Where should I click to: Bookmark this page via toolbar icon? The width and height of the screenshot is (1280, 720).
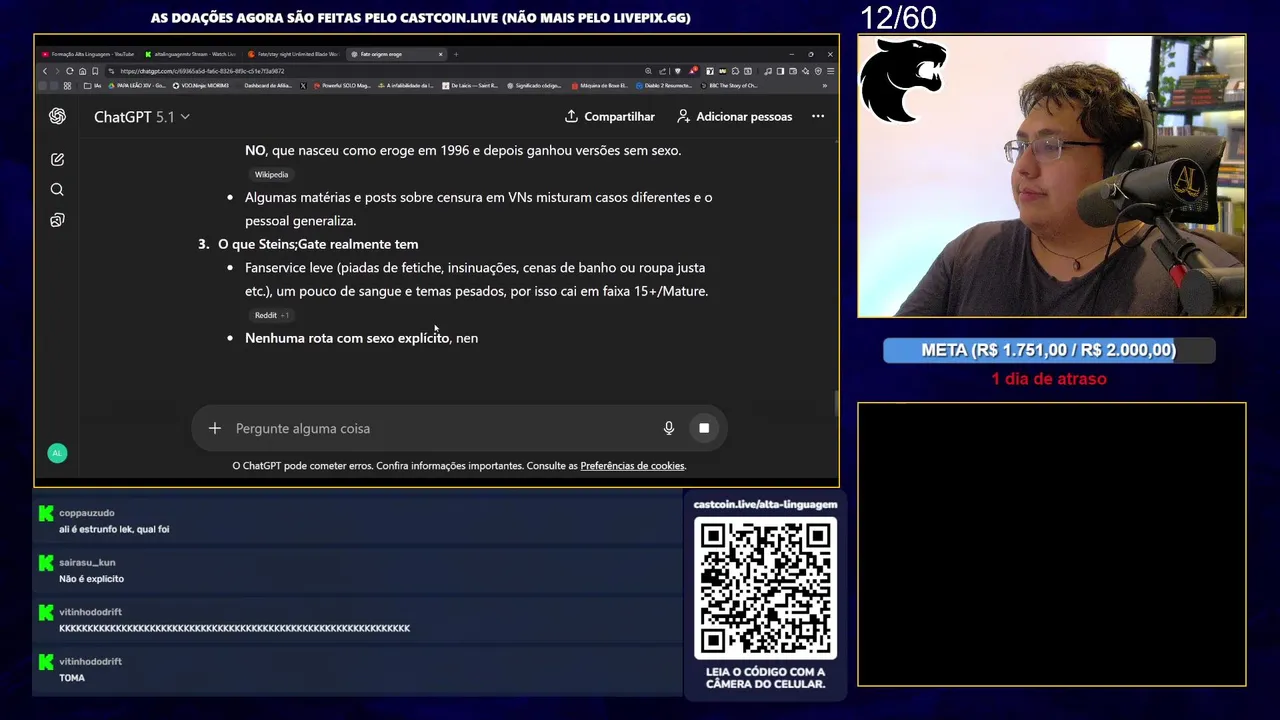coord(95,71)
